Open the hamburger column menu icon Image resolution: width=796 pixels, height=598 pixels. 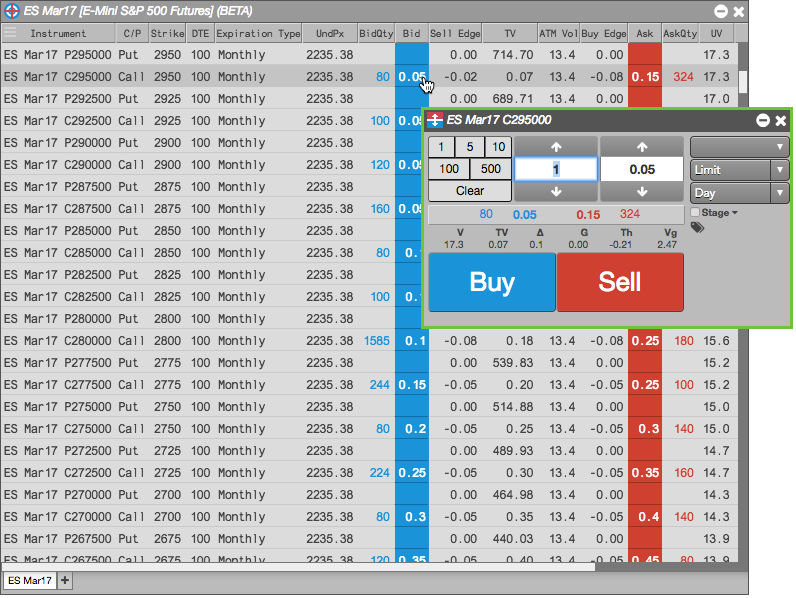tap(10, 34)
